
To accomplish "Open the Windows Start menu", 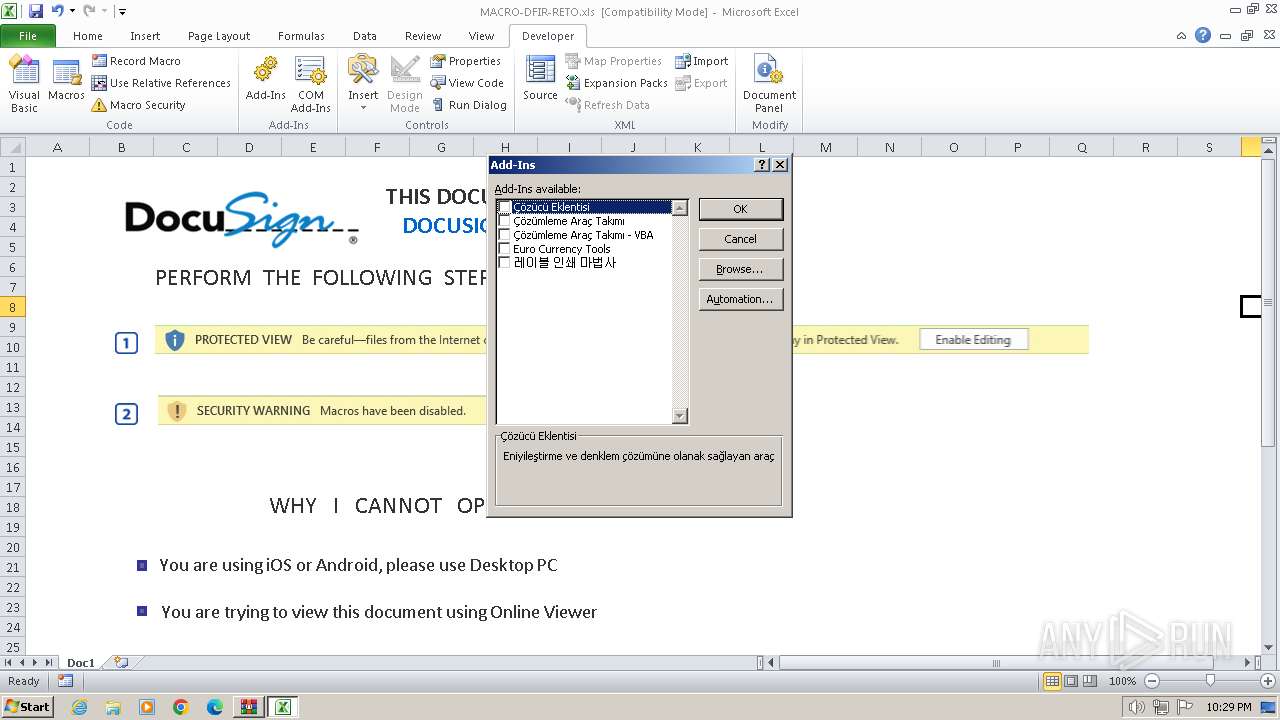I will (x=27, y=707).
